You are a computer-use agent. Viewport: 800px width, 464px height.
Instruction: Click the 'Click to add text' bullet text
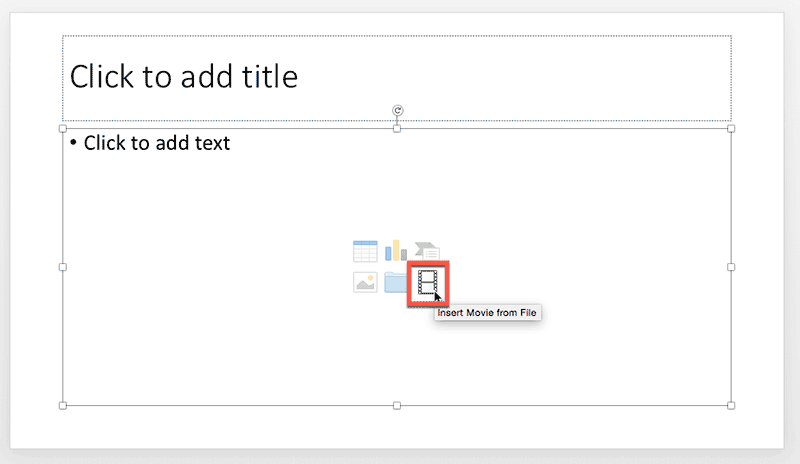tap(157, 143)
